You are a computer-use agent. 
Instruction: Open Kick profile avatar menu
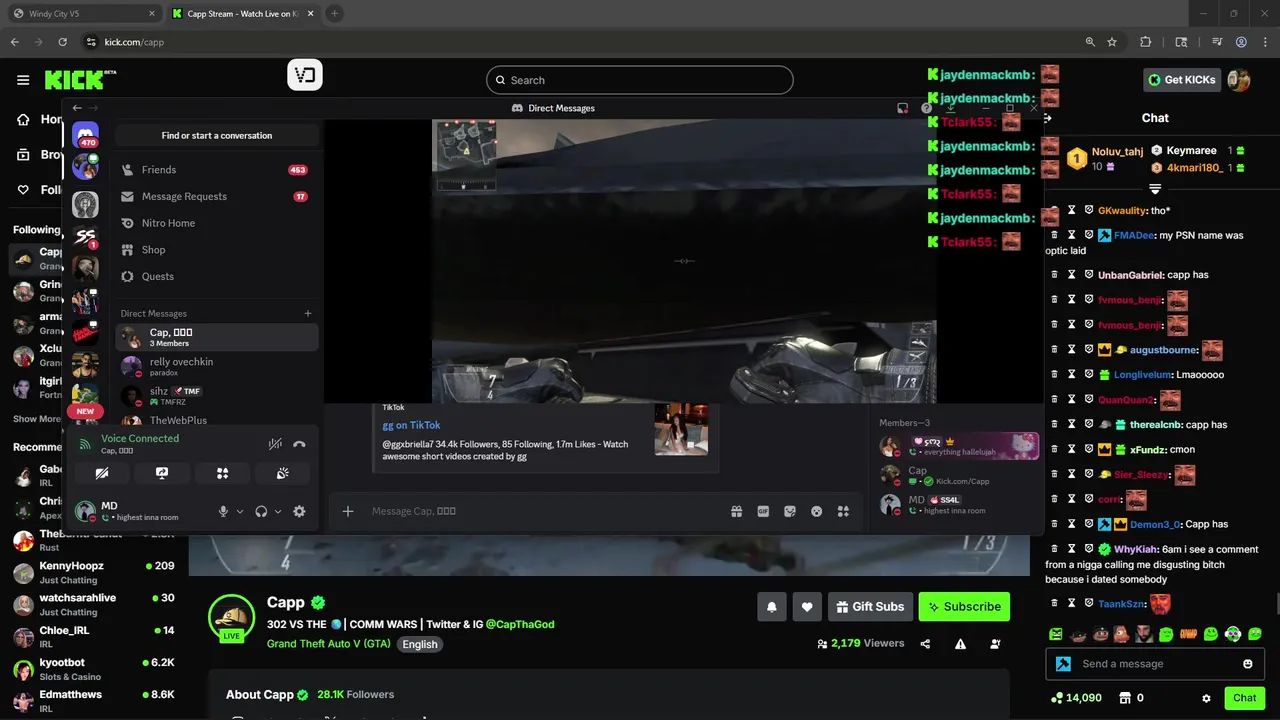[1239, 80]
